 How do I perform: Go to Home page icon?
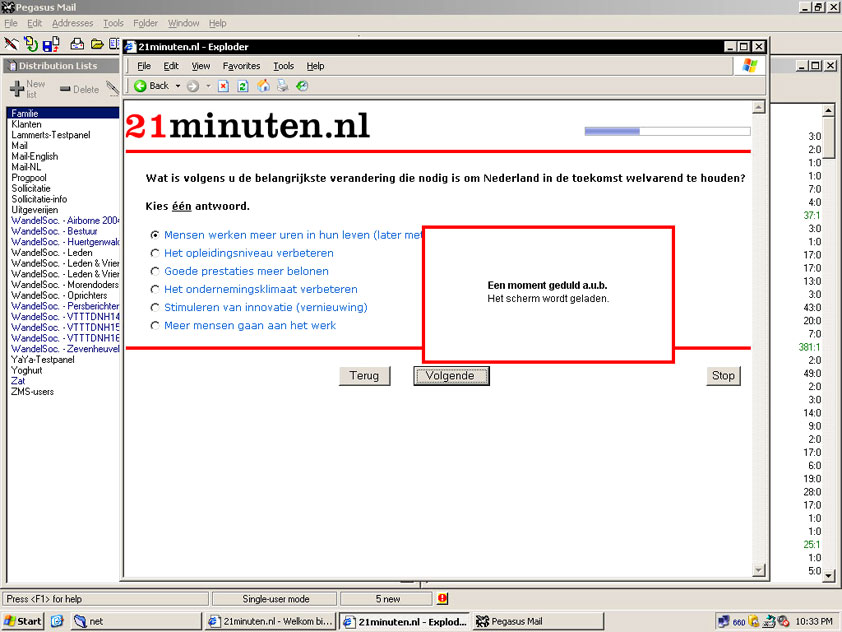click(263, 86)
